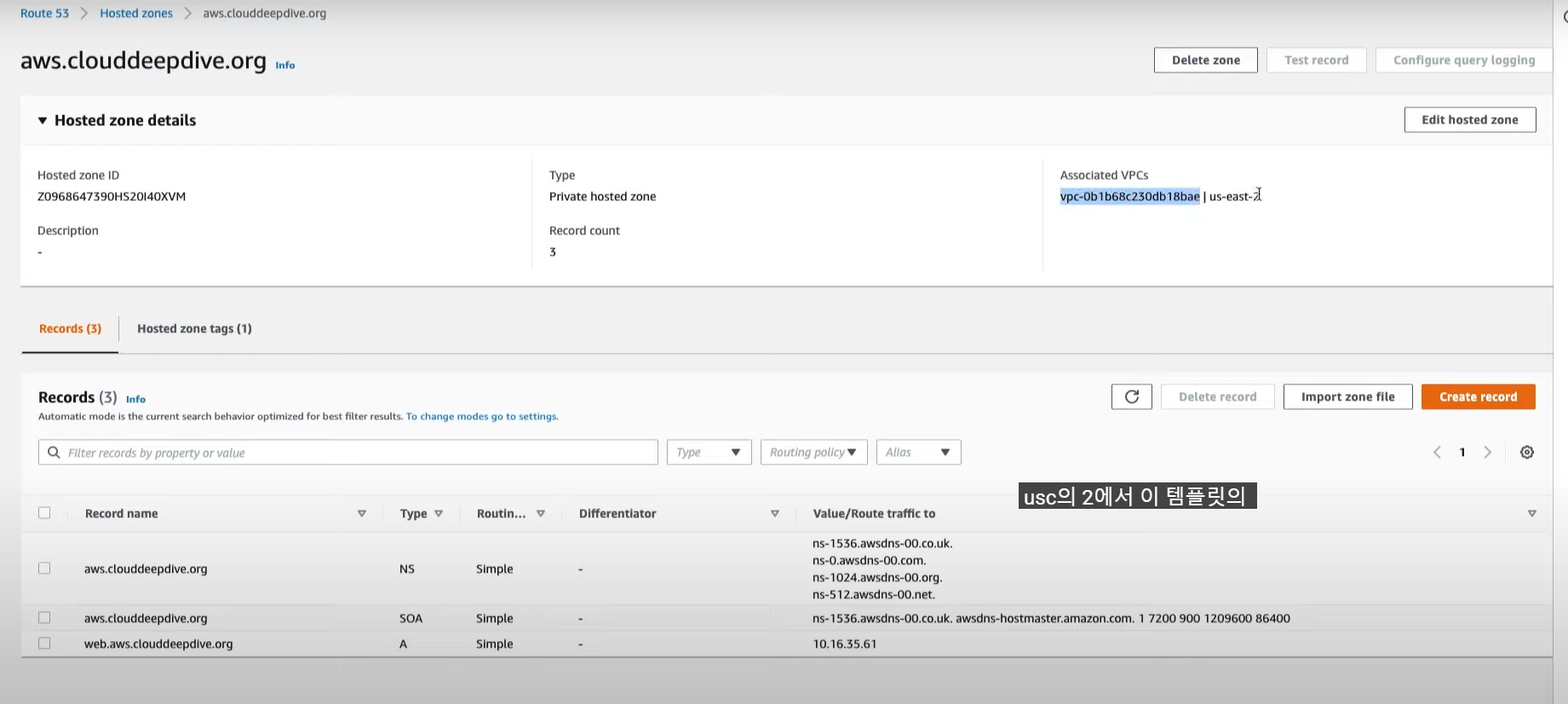
Task: Collapse Hosted zone details section
Action: 43,121
